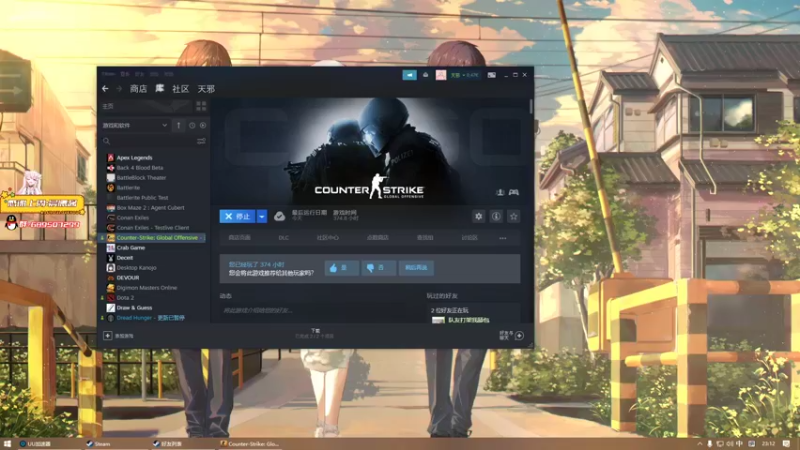800x450 pixels.
Task: Select Draw & Guess in the list
Action: pyautogui.click(x=134, y=308)
